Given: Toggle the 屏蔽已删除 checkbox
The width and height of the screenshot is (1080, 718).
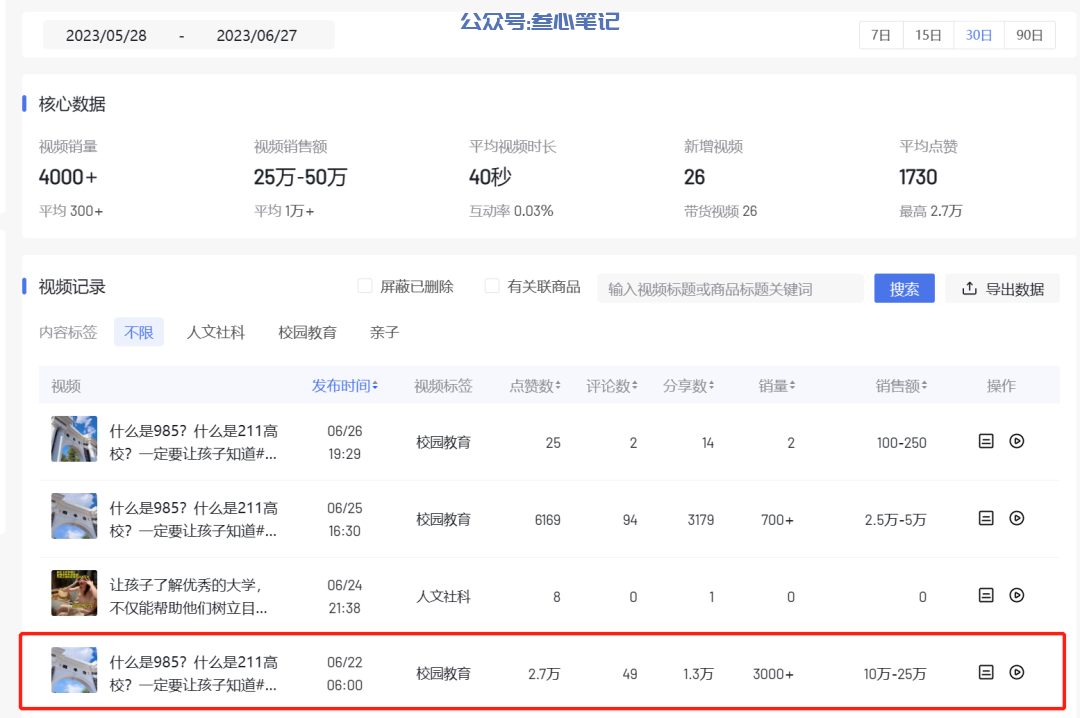Looking at the screenshot, I should click(365, 286).
